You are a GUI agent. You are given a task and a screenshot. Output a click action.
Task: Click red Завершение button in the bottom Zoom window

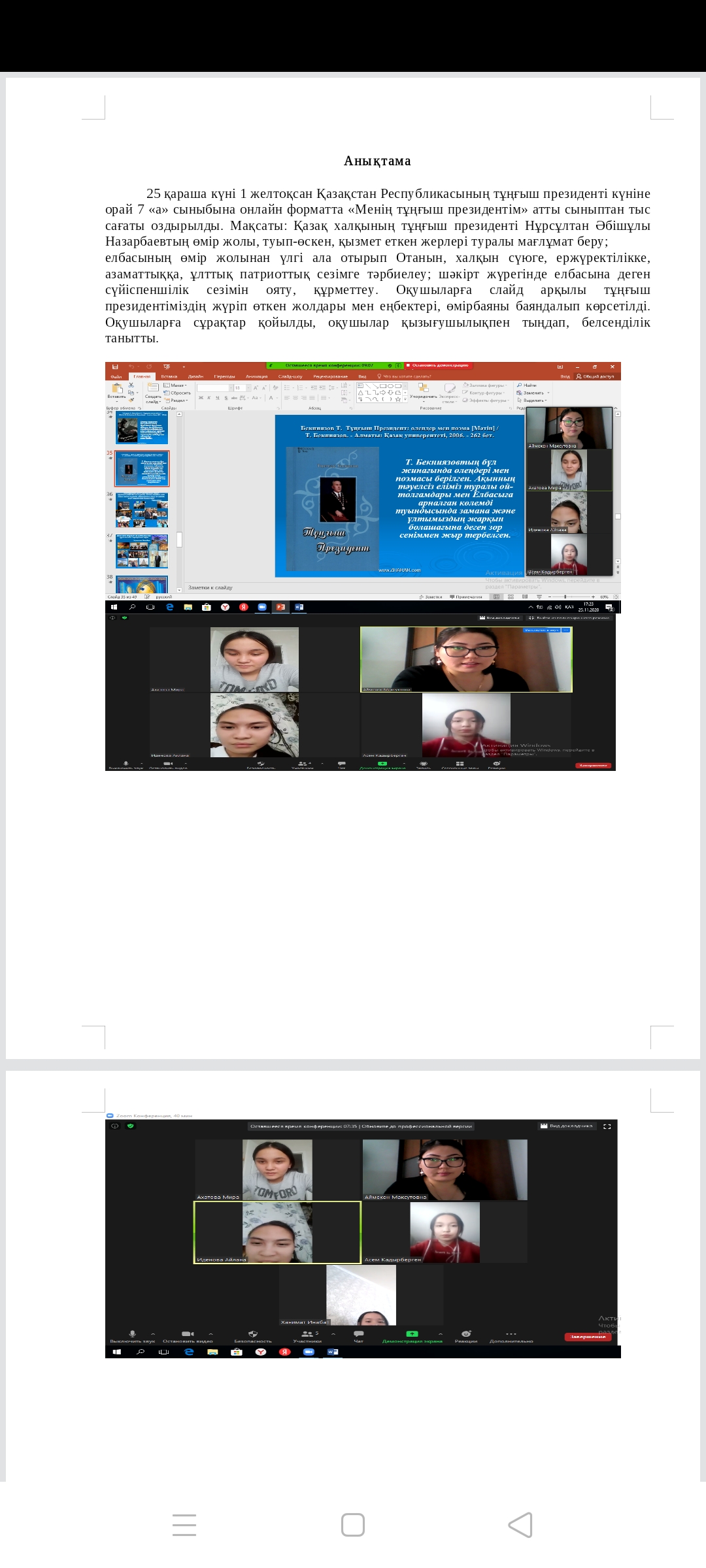(589, 1337)
